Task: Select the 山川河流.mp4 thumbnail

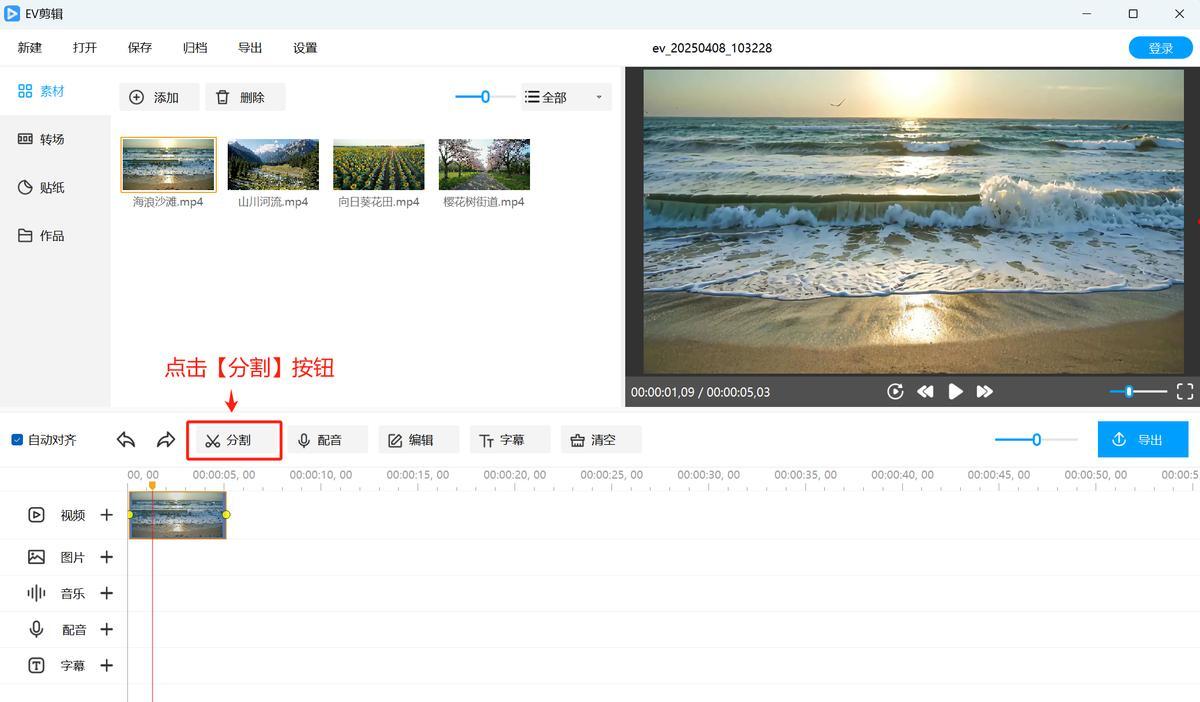Action: pos(273,165)
